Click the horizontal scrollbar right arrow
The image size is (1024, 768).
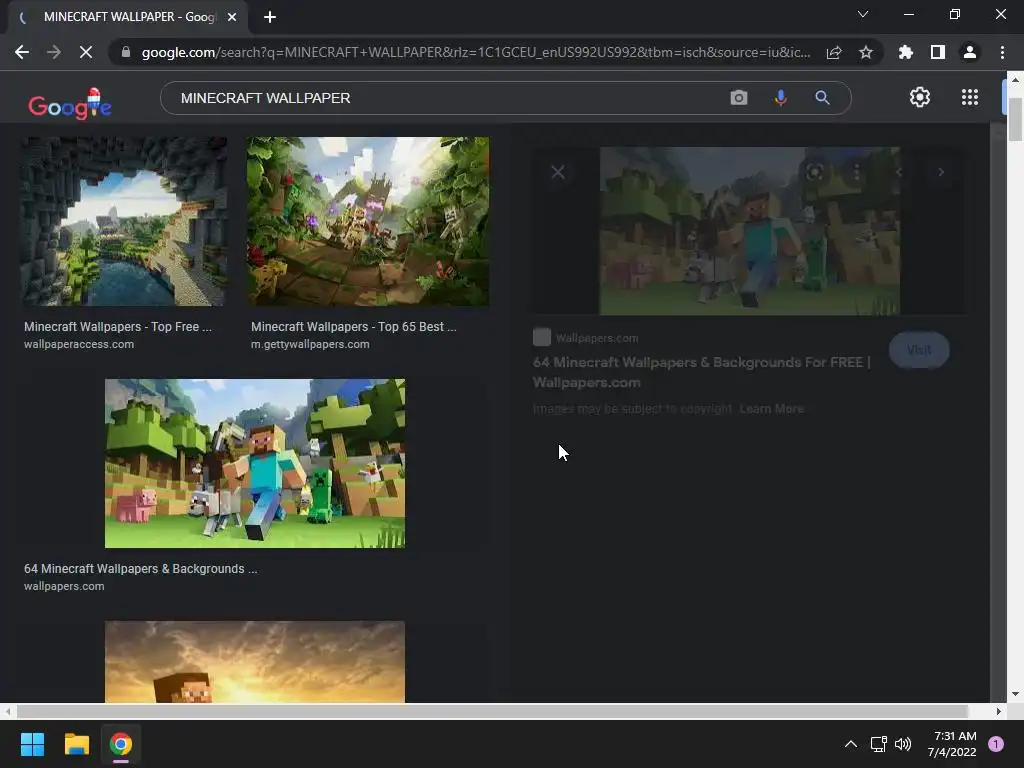999,711
